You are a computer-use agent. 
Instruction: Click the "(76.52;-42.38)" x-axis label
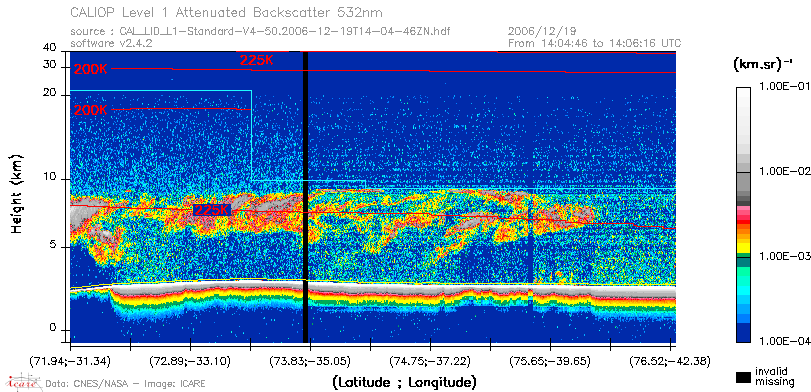point(669,360)
